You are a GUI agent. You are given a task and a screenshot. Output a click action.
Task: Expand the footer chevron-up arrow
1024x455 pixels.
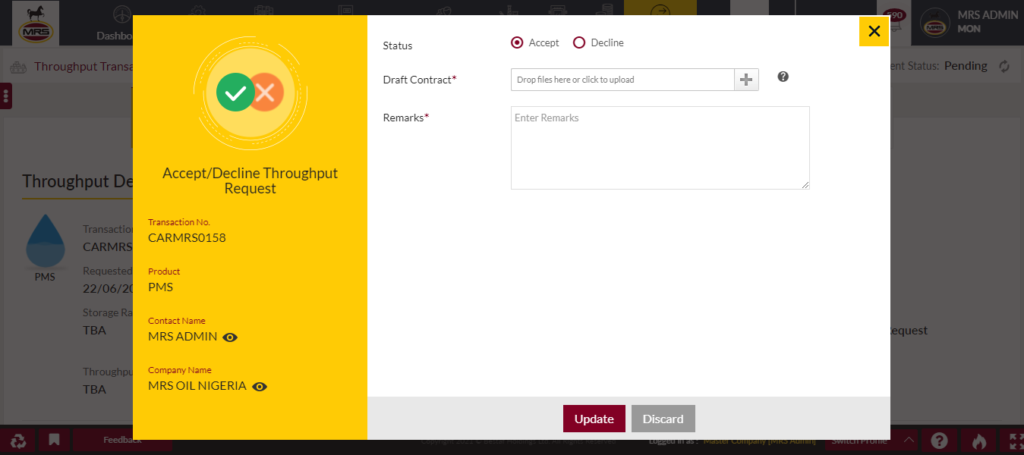pos(908,440)
